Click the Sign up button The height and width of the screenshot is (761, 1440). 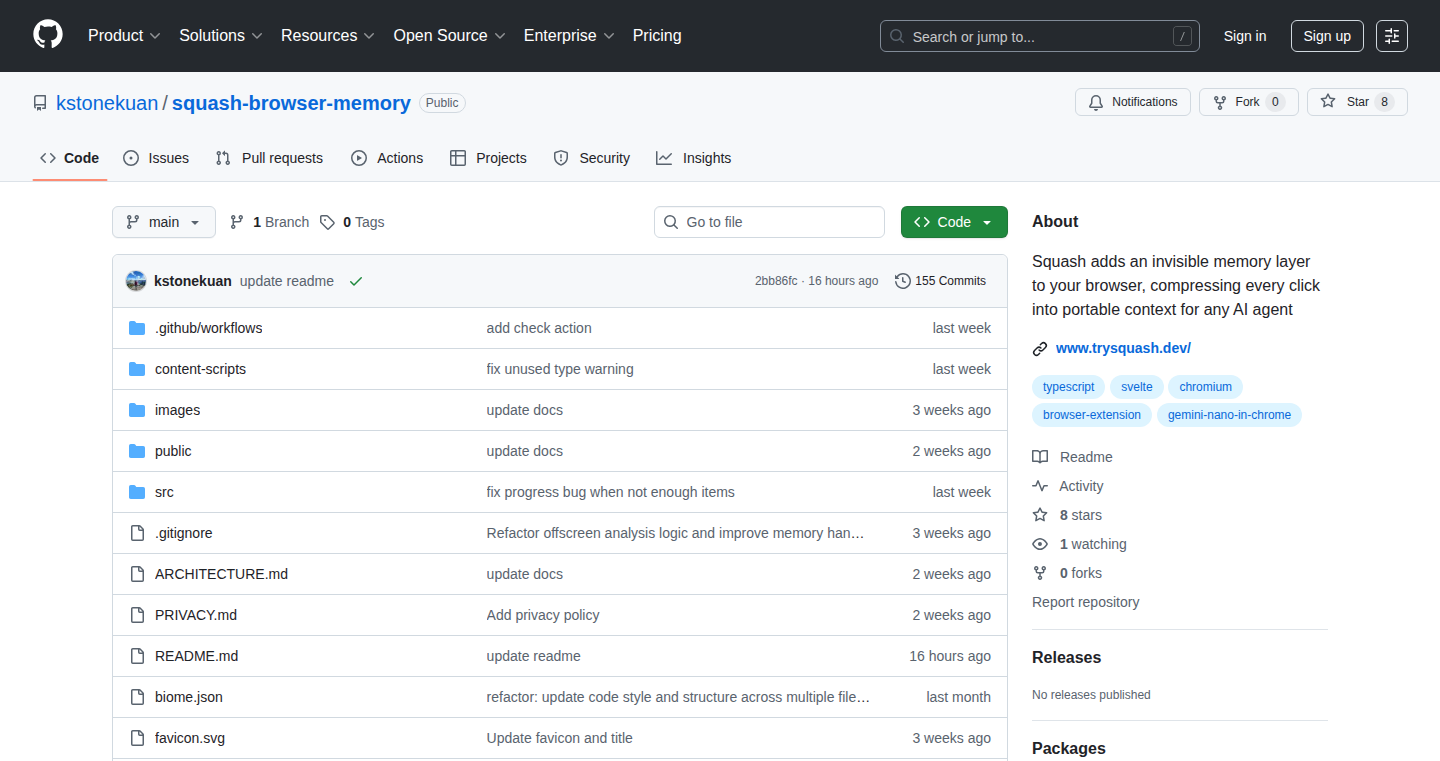click(1327, 36)
